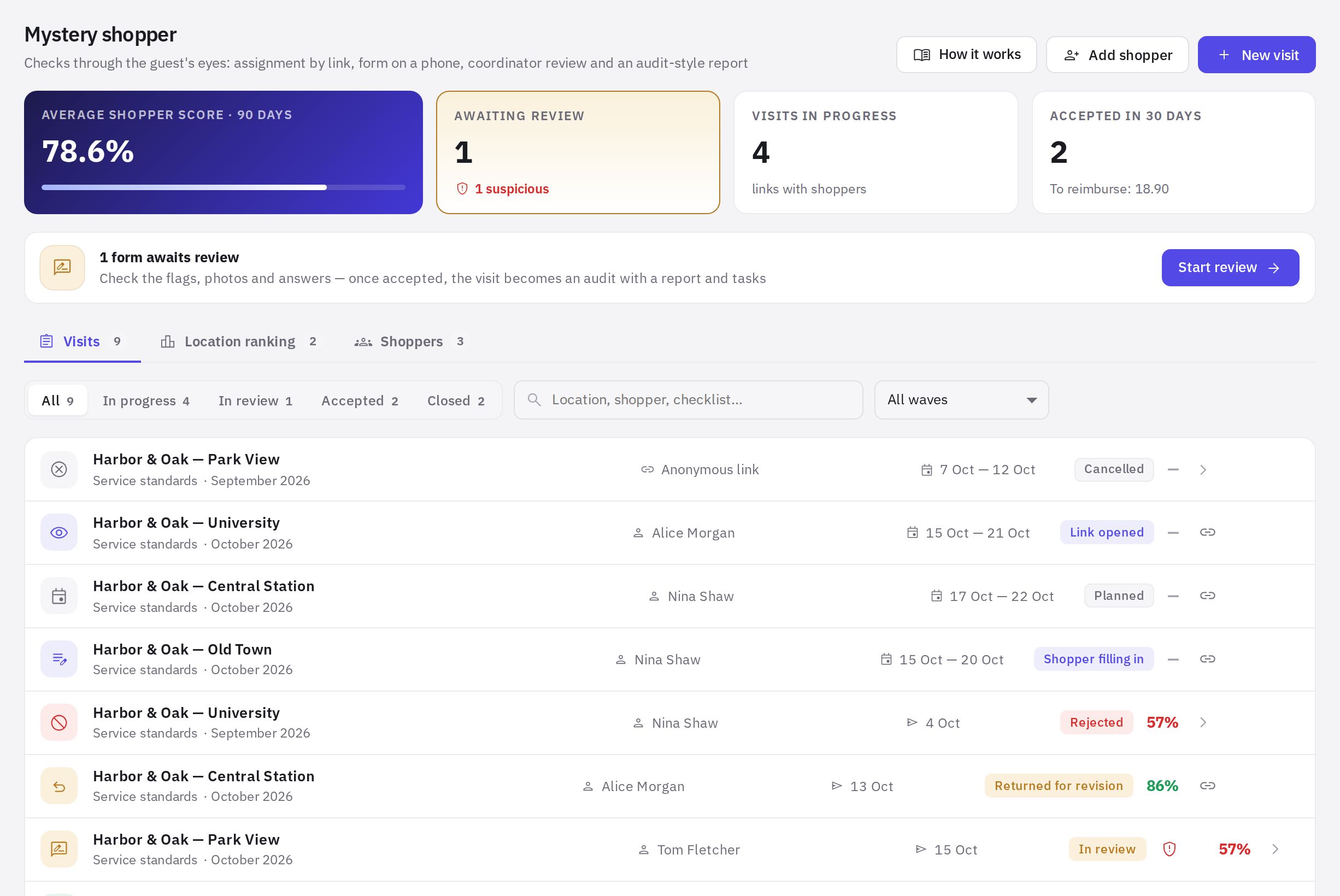Switch to the Visits tab
Image resolution: width=1340 pixels, height=896 pixels.
click(x=83, y=341)
